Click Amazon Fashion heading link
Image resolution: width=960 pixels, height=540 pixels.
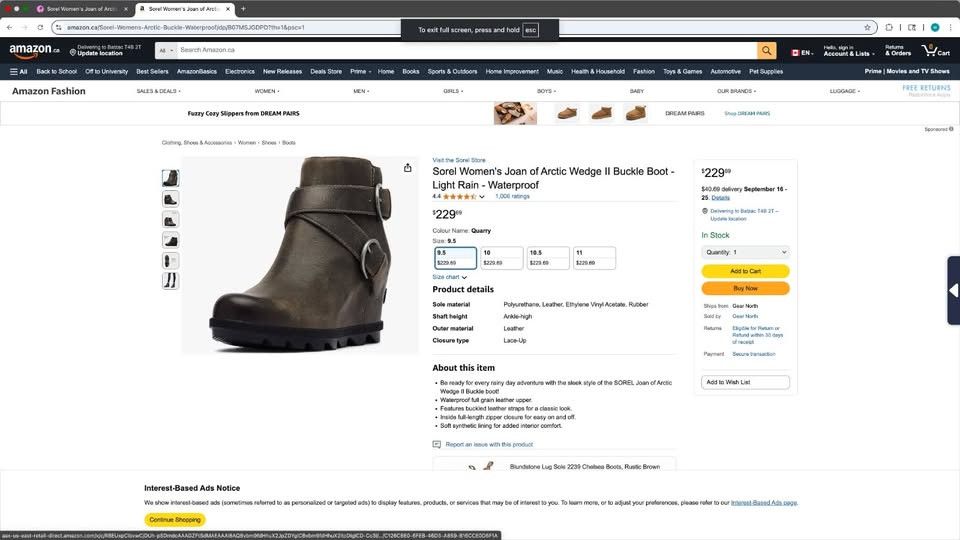49,91
